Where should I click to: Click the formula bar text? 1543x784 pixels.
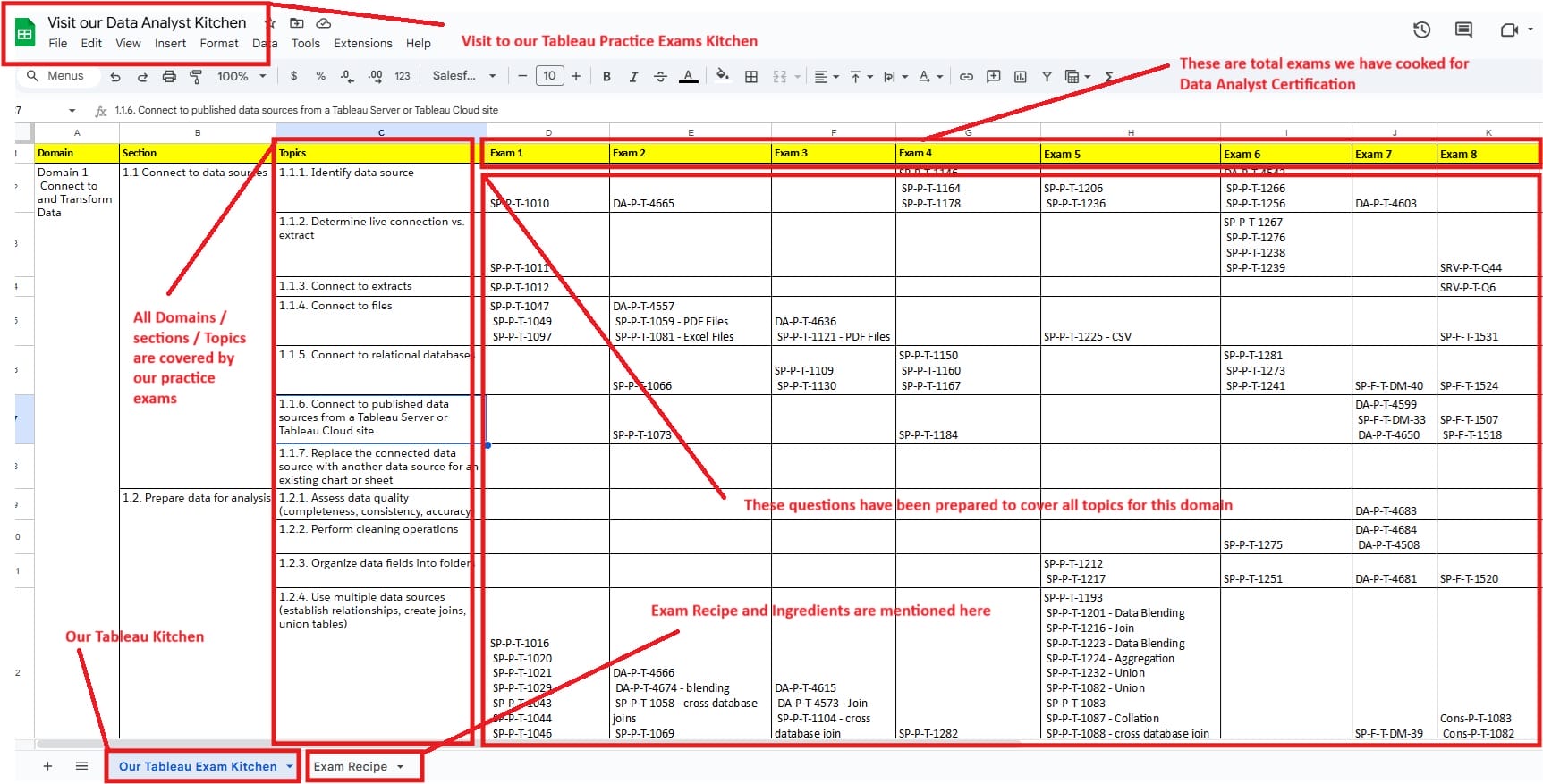coord(307,110)
